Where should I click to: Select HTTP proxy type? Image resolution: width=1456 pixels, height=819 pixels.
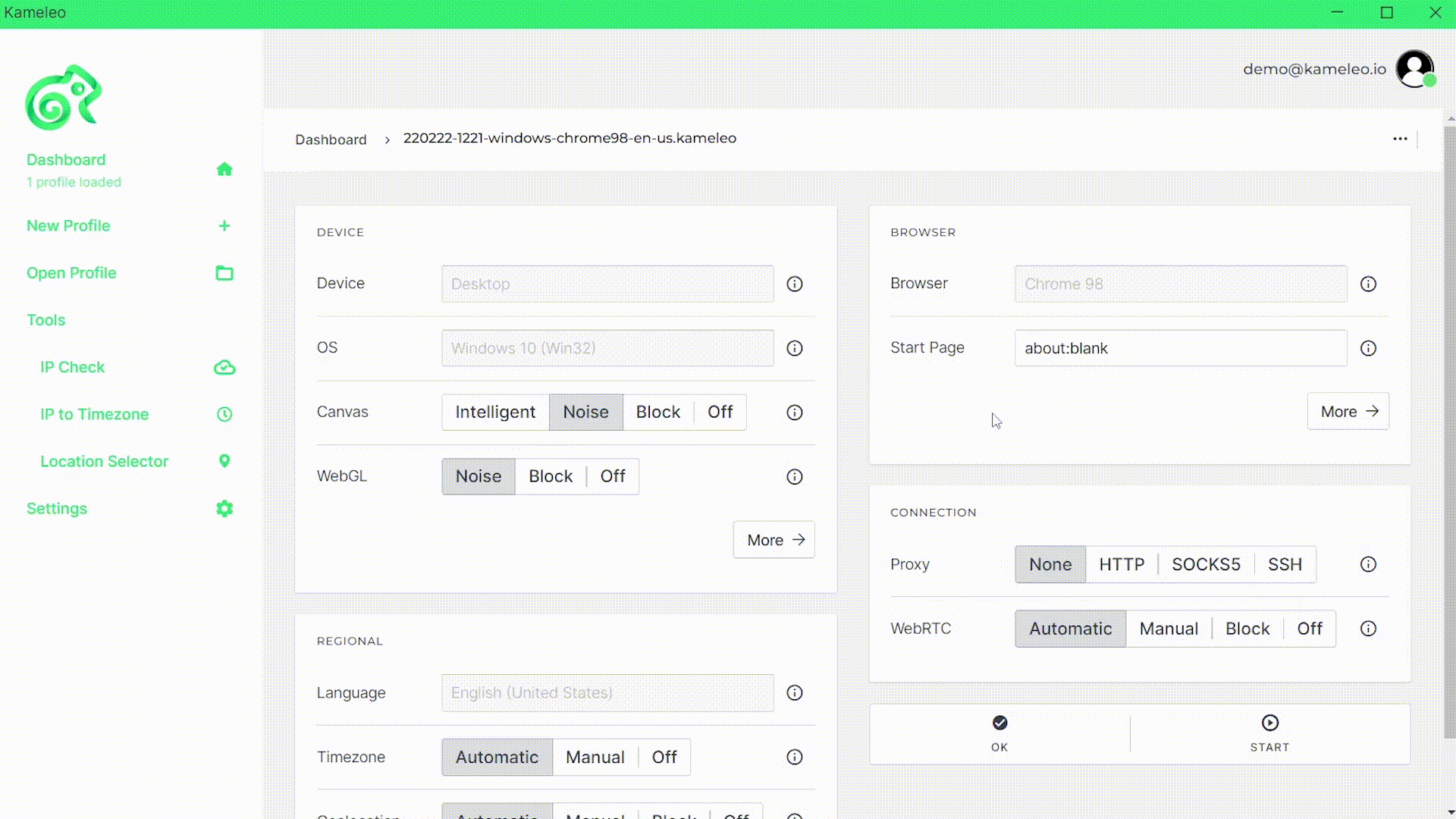pos(1122,564)
